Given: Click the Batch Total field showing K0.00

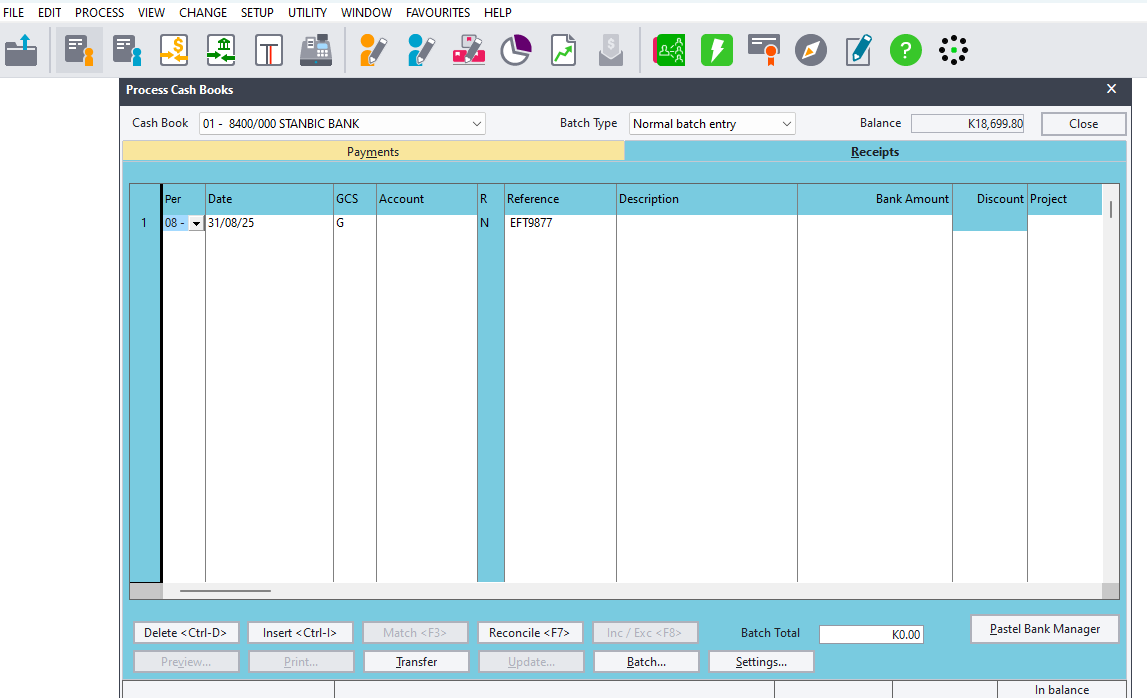Looking at the screenshot, I should pos(871,634).
